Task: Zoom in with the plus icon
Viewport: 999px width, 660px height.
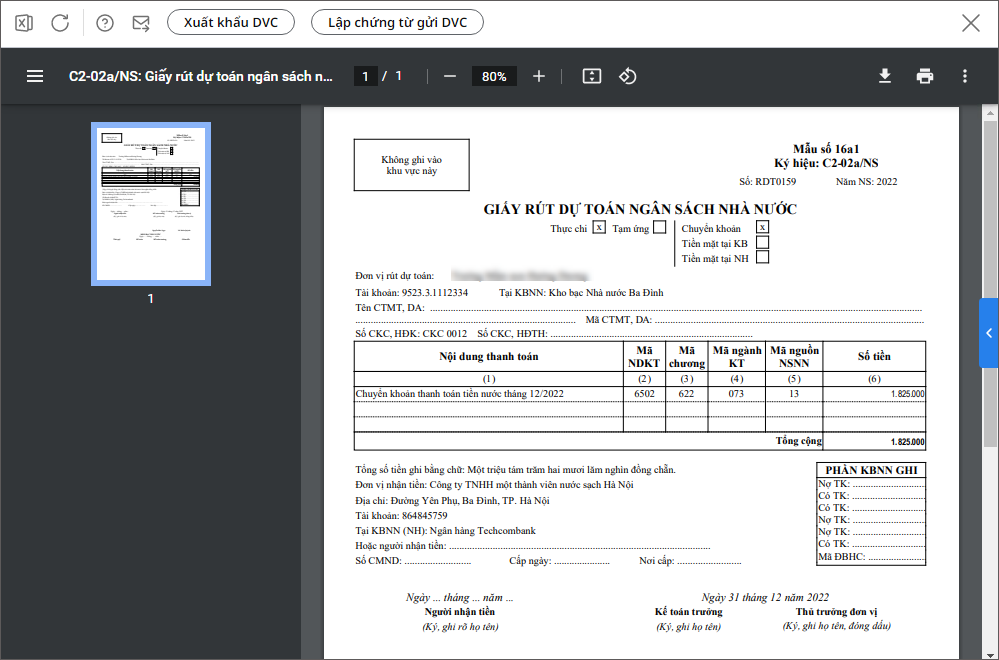Action: [539, 76]
